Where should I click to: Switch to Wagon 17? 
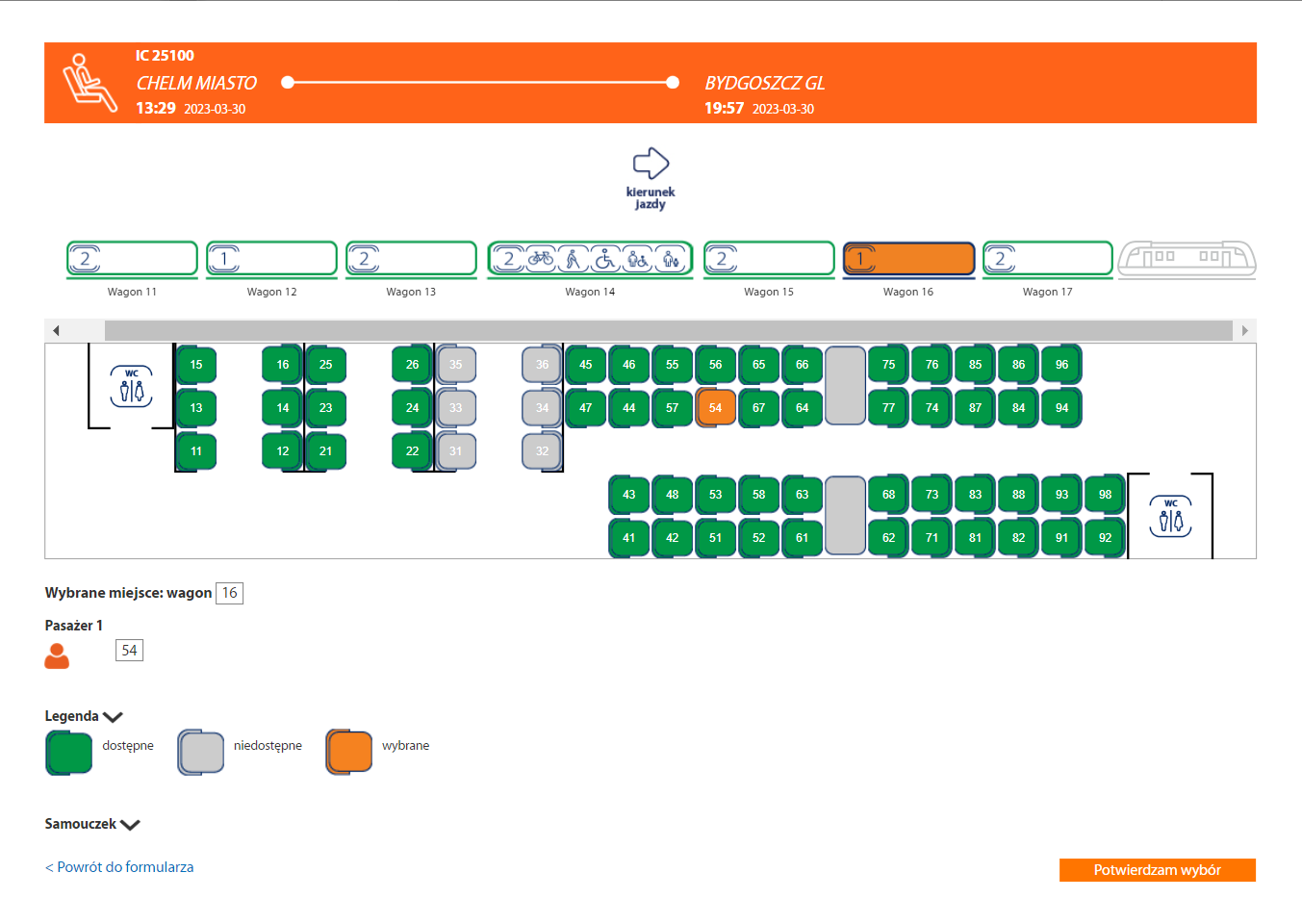[x=1047, y=259]
